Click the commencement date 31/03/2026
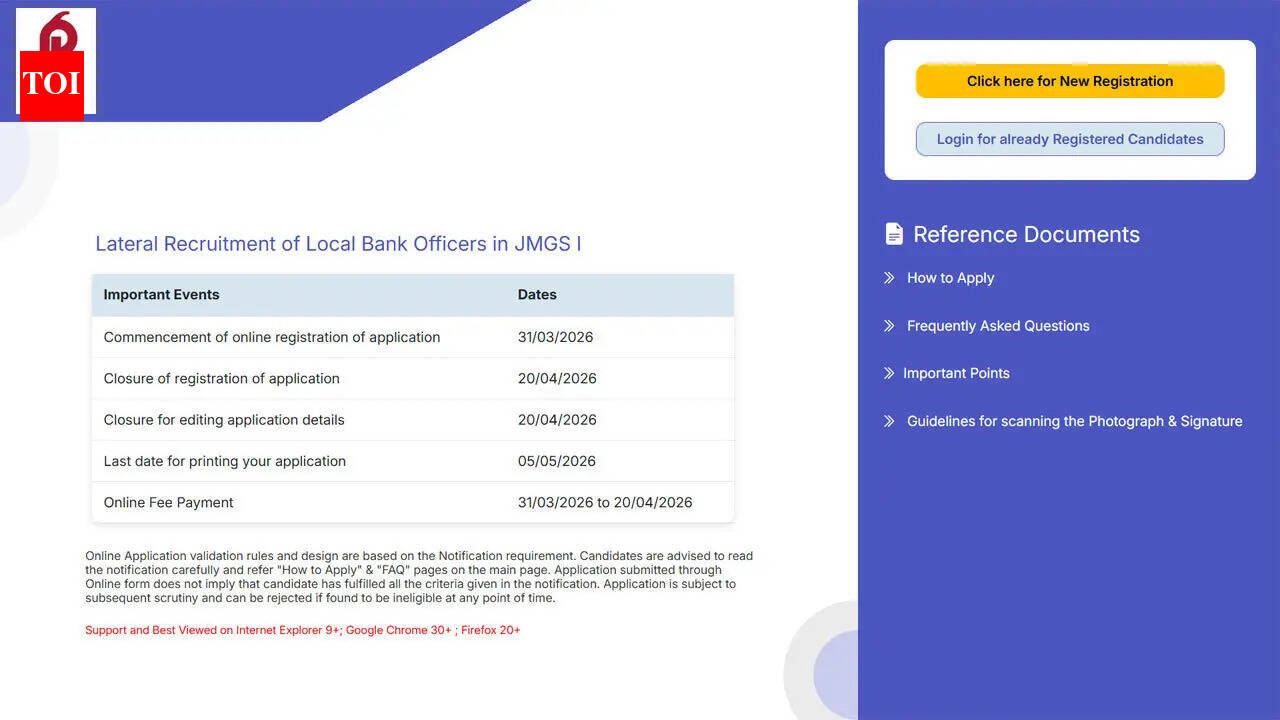The image size is (1280, 720). (555, 337)
